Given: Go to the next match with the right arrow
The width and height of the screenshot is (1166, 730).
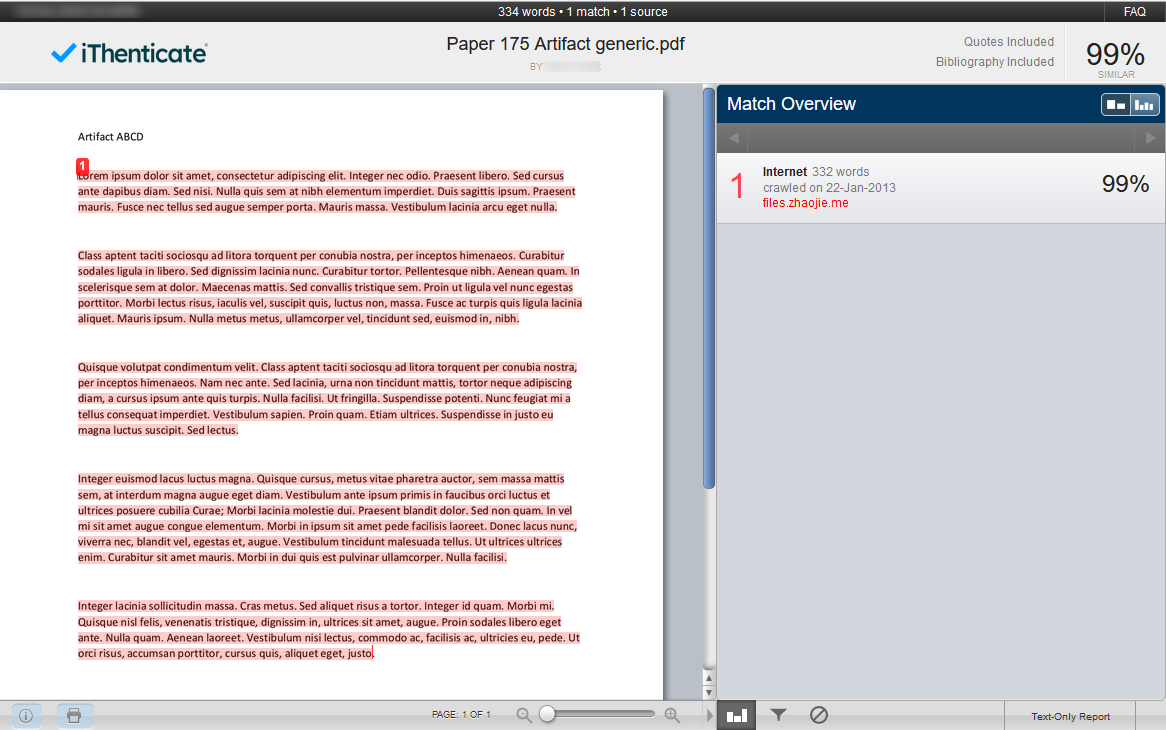Looking at the screenshot, I should pyautogui.click(x=1150, y=138).
